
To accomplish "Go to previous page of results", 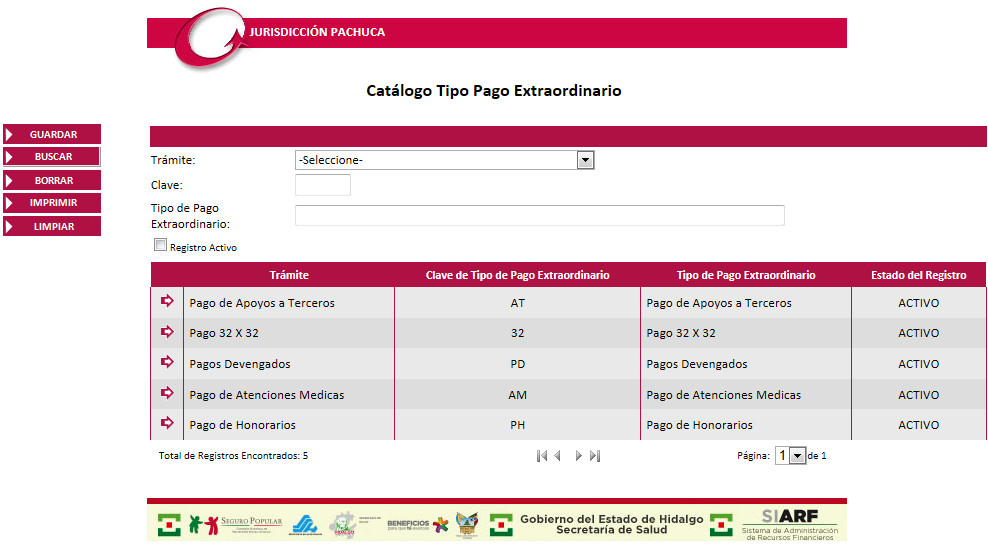I will [x=558, y=456].
